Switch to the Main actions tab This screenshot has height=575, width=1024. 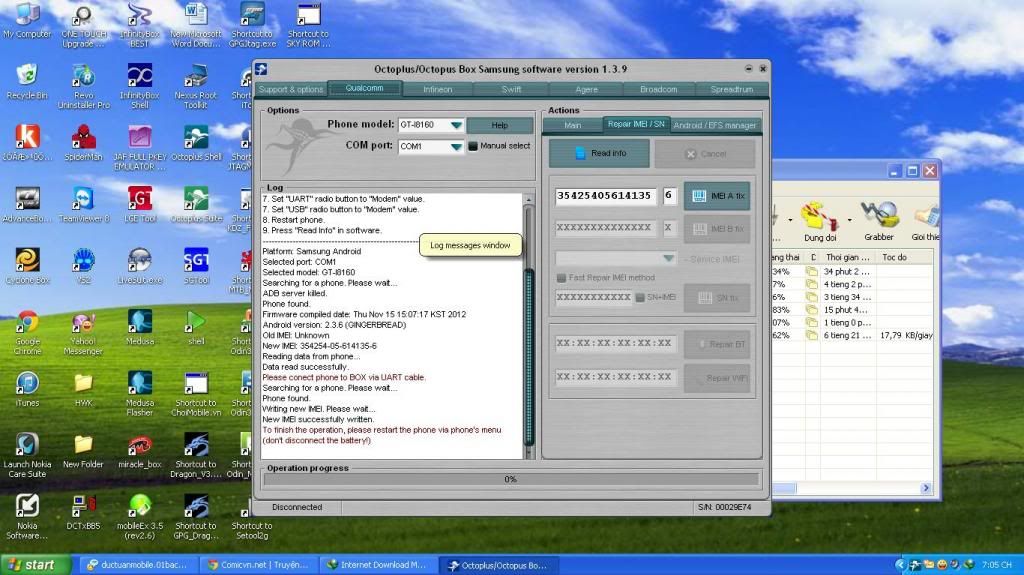point(573,125)
